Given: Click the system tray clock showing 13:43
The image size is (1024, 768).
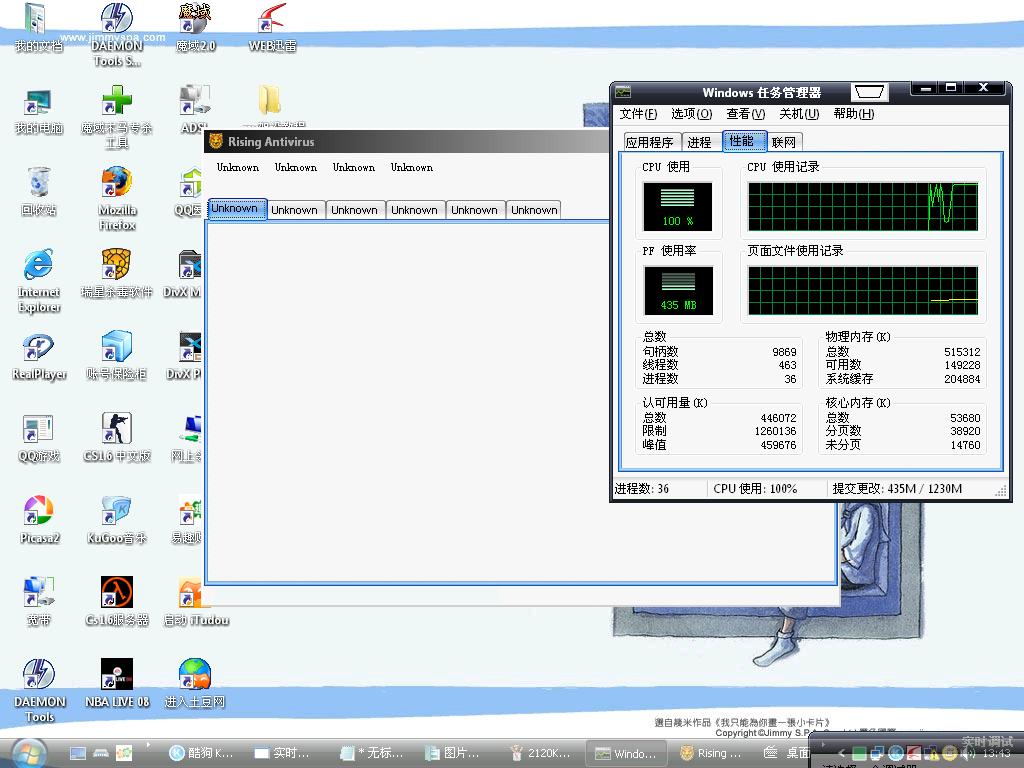Looking at the screenshot, I should click(x=996, y=753).
